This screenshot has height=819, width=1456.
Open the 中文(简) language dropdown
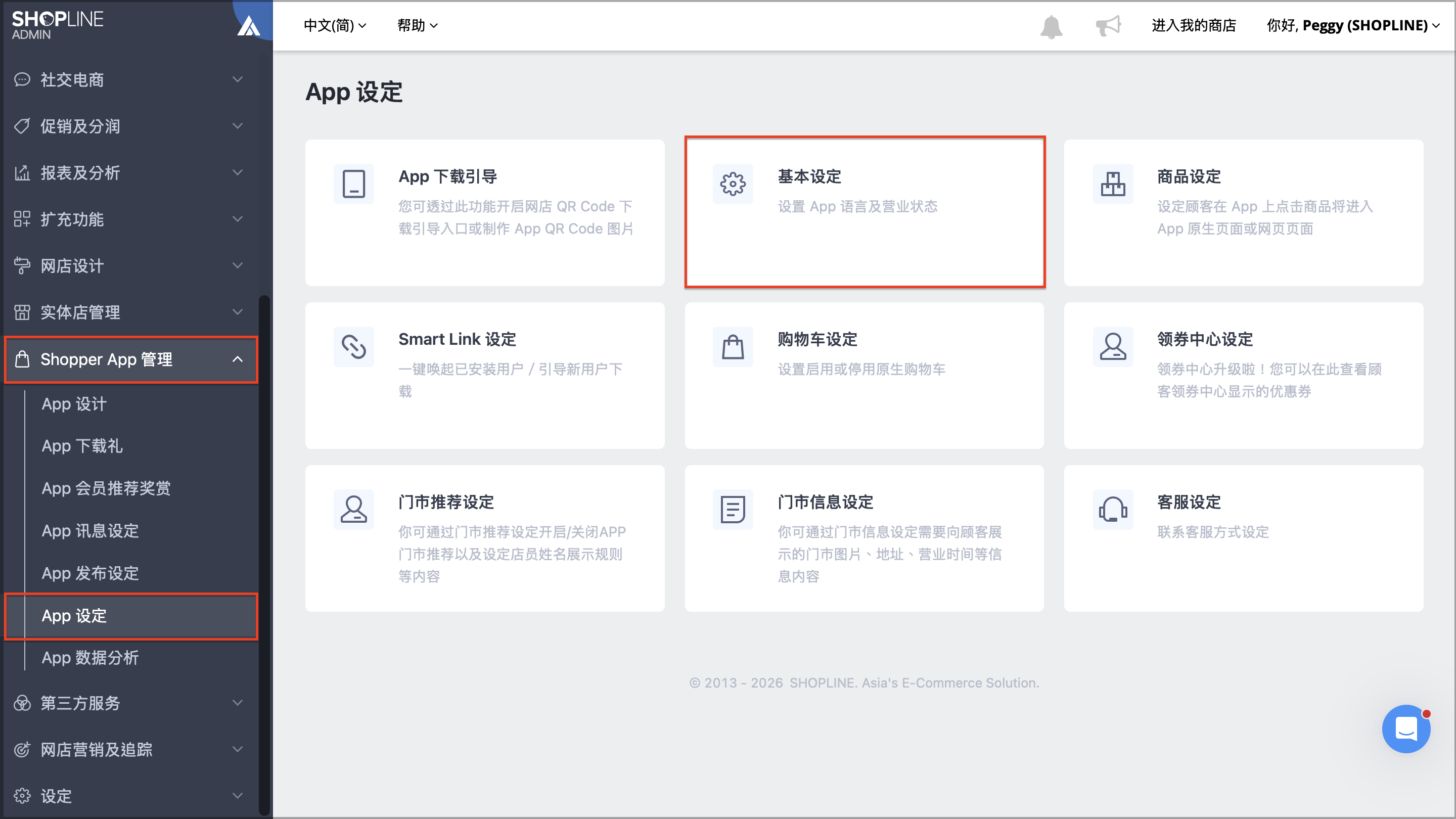pyautogui.click(x=335, y=25)
